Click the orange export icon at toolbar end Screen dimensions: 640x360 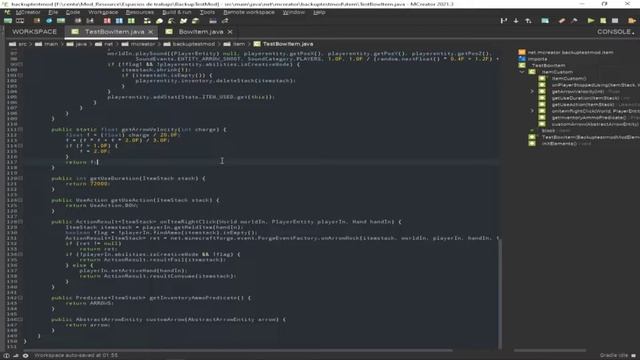[632, 20]
